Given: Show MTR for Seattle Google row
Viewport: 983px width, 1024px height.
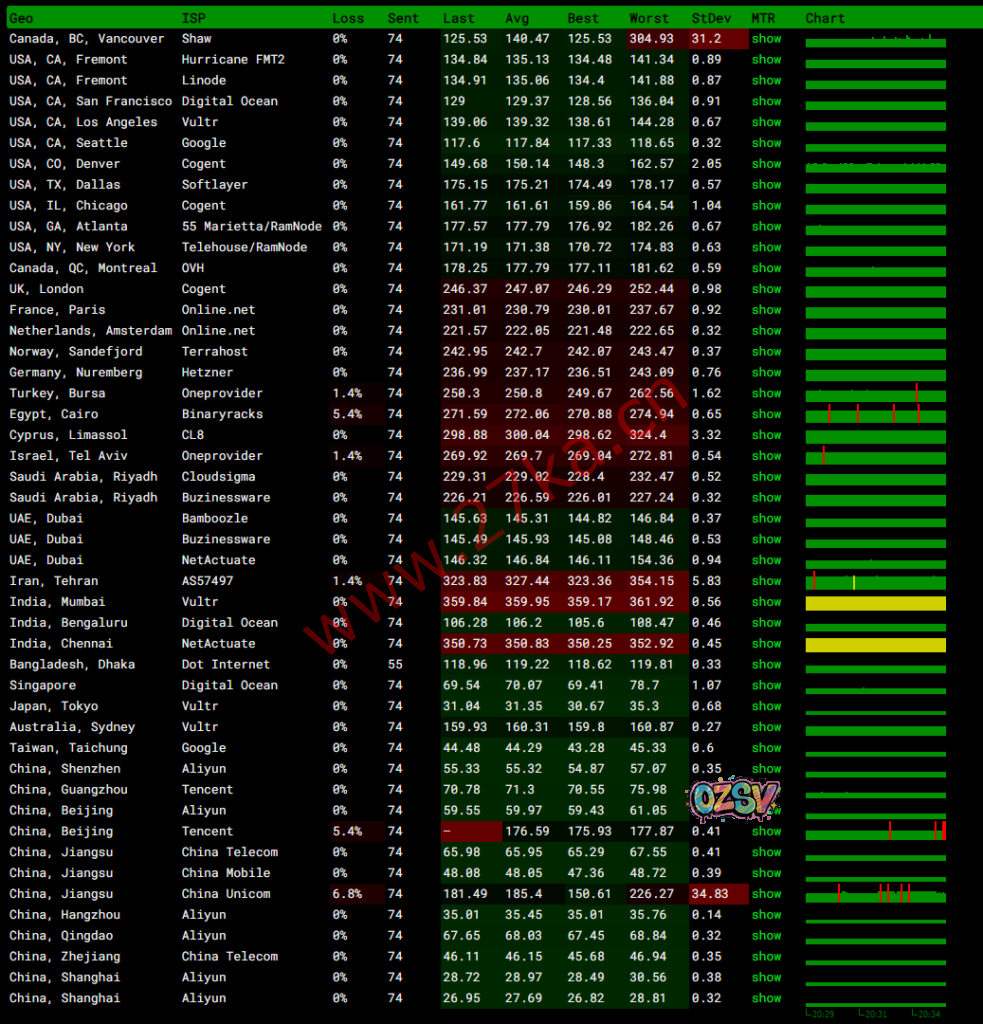Looking at the screenshot, I should [766, 143].
